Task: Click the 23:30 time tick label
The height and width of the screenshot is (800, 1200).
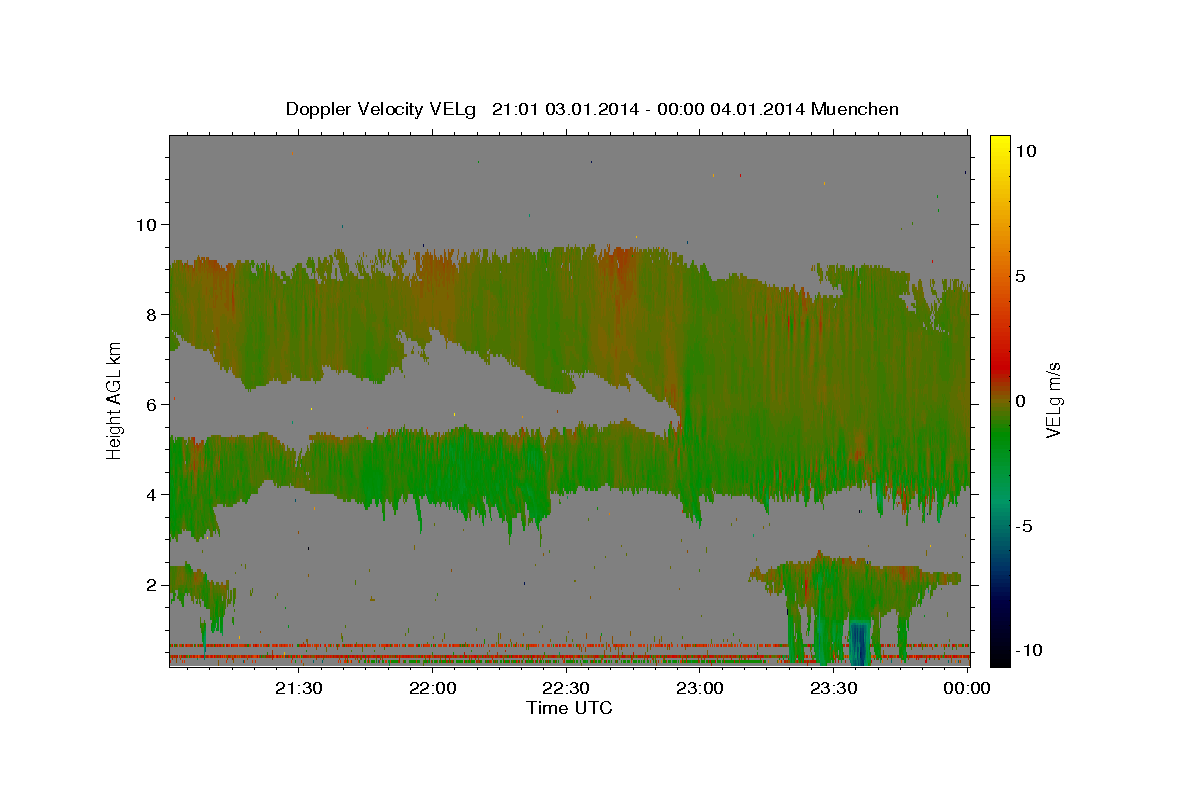Action: (834, 688)
